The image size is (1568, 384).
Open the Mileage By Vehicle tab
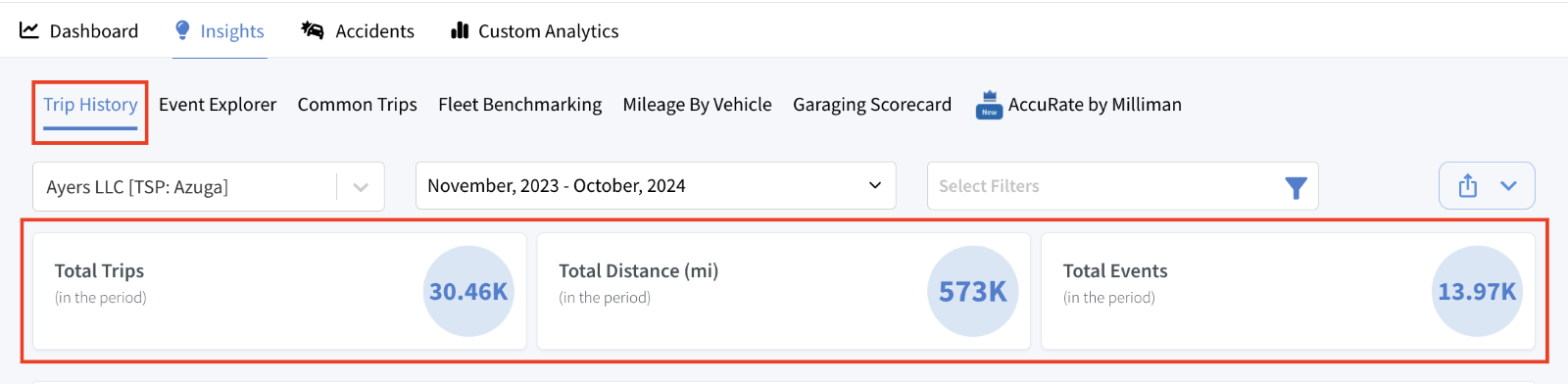click(698, 105)
